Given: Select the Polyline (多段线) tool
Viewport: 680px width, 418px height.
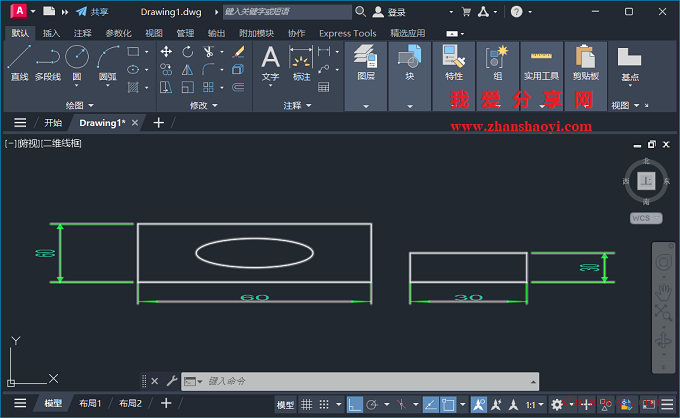Looking at the screenshot, I should [48, 63].
